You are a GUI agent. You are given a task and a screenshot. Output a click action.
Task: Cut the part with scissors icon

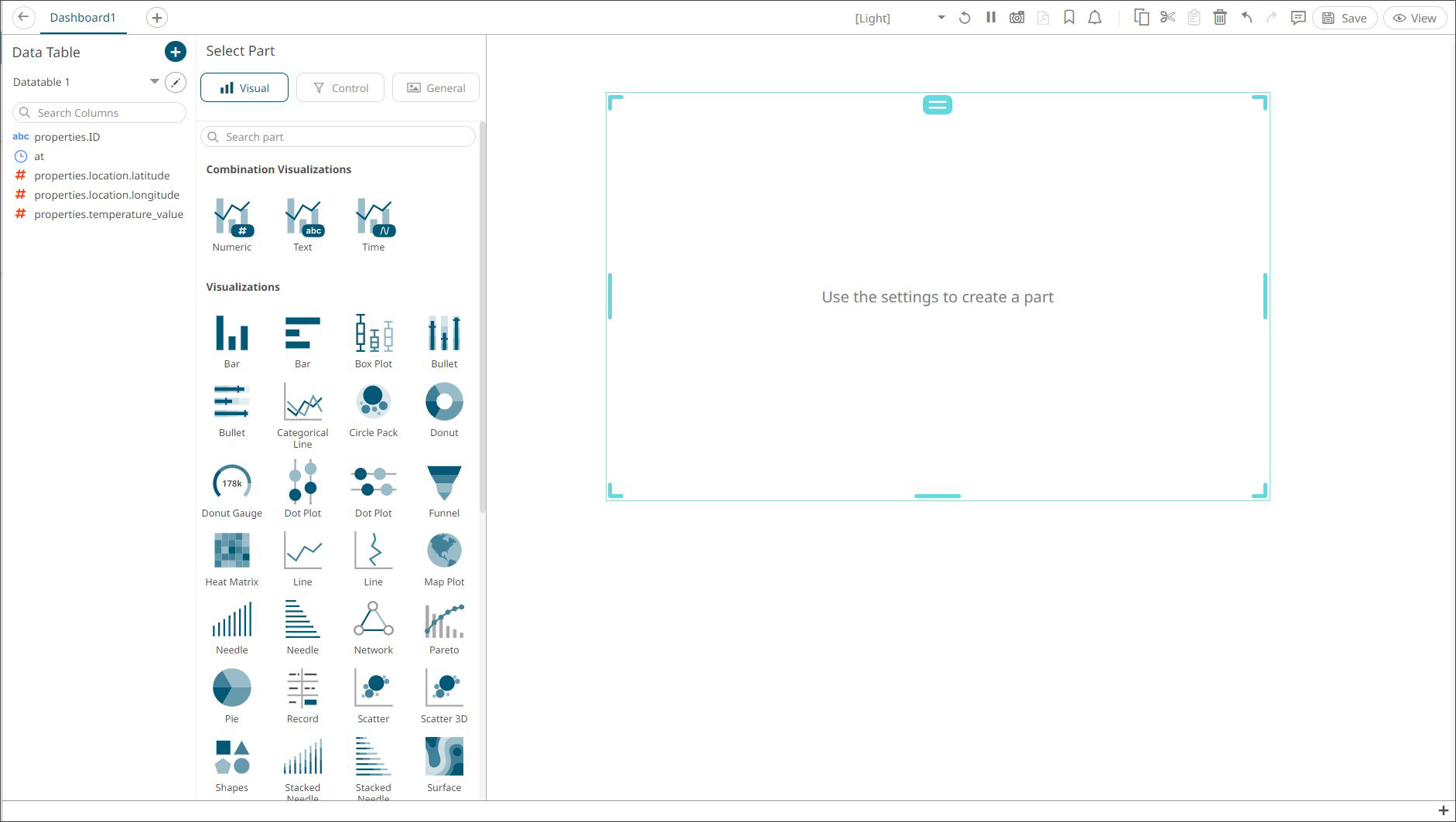click(x=1168, y=17)
